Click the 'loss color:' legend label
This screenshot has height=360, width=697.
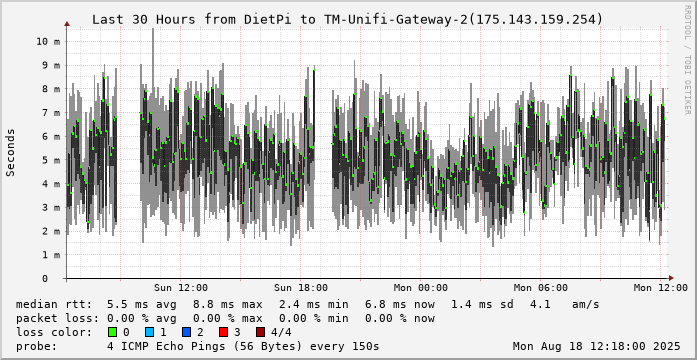click(x=54, y=332)
